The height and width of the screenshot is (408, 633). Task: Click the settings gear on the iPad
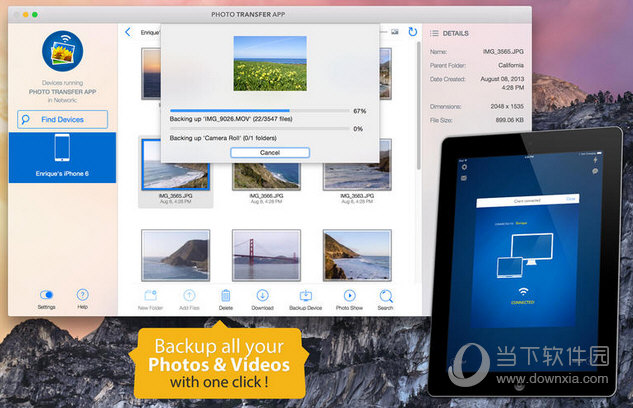tap(464, 167)
